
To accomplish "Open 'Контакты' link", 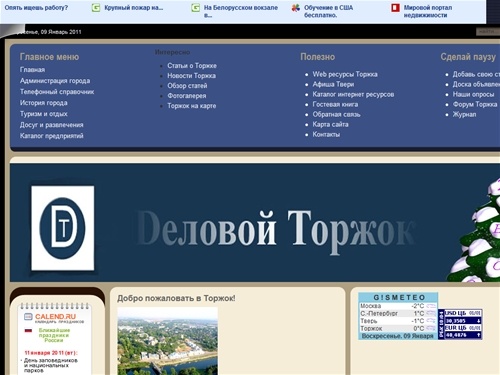I will coord(326,134).
